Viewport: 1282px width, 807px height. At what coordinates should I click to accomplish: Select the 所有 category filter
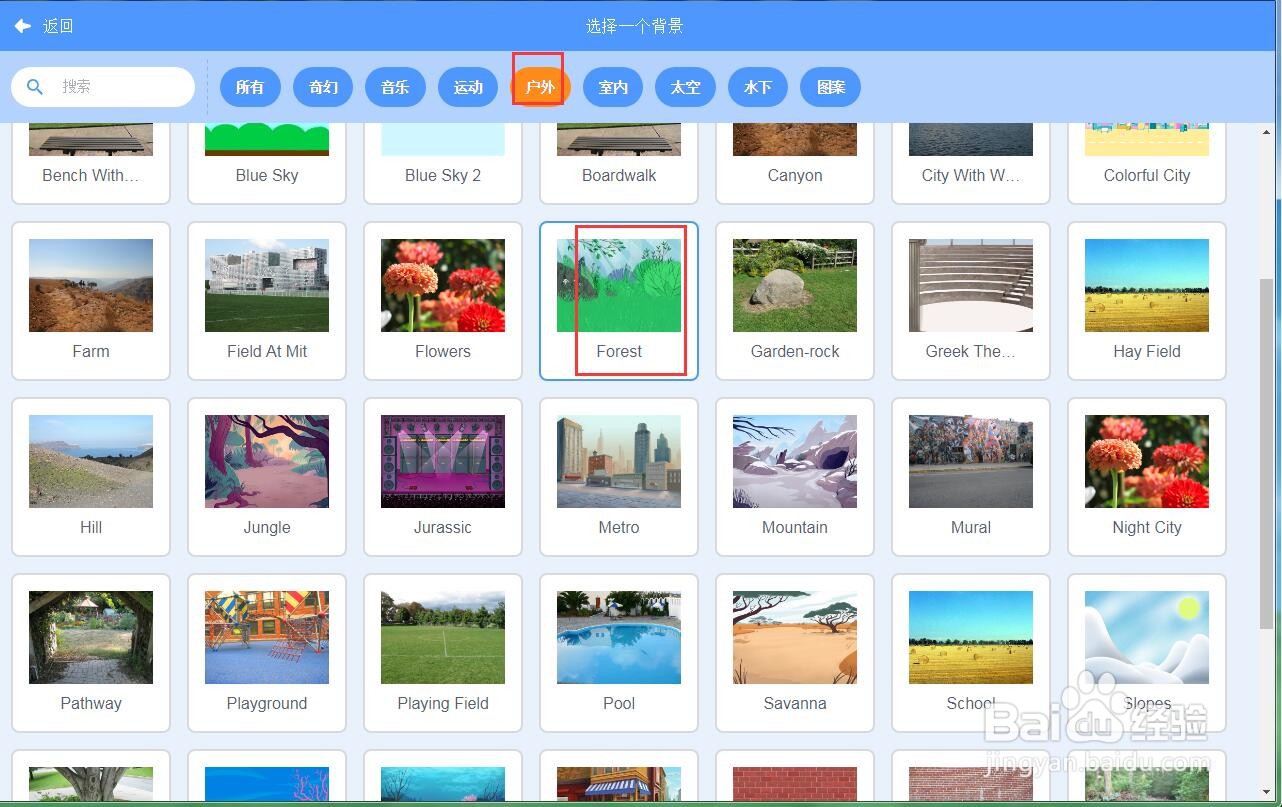point(250,87)
